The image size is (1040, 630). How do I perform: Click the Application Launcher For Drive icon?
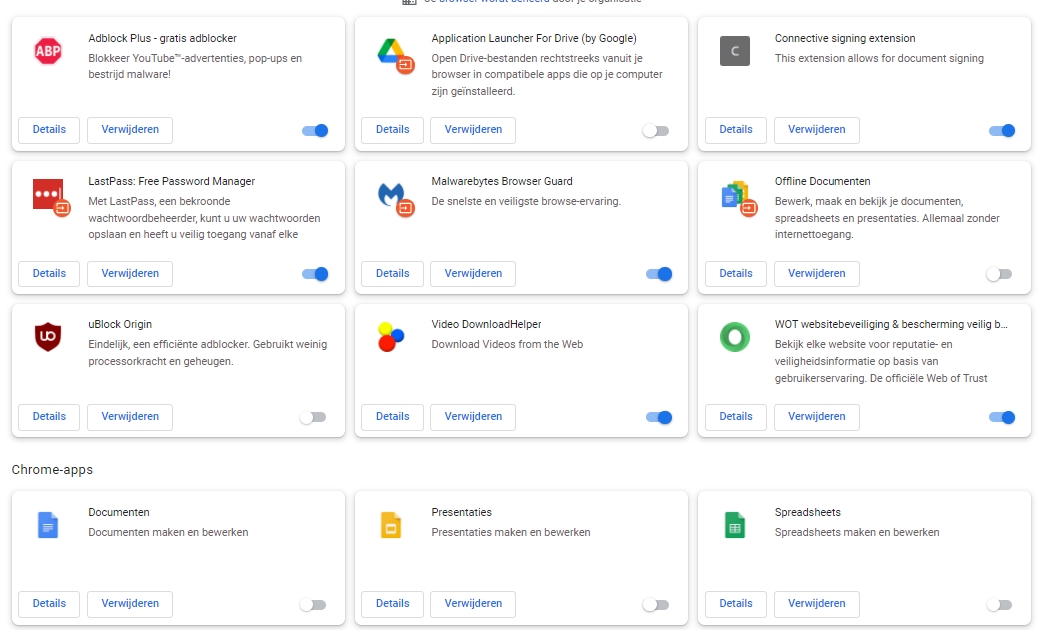point(391,51)
